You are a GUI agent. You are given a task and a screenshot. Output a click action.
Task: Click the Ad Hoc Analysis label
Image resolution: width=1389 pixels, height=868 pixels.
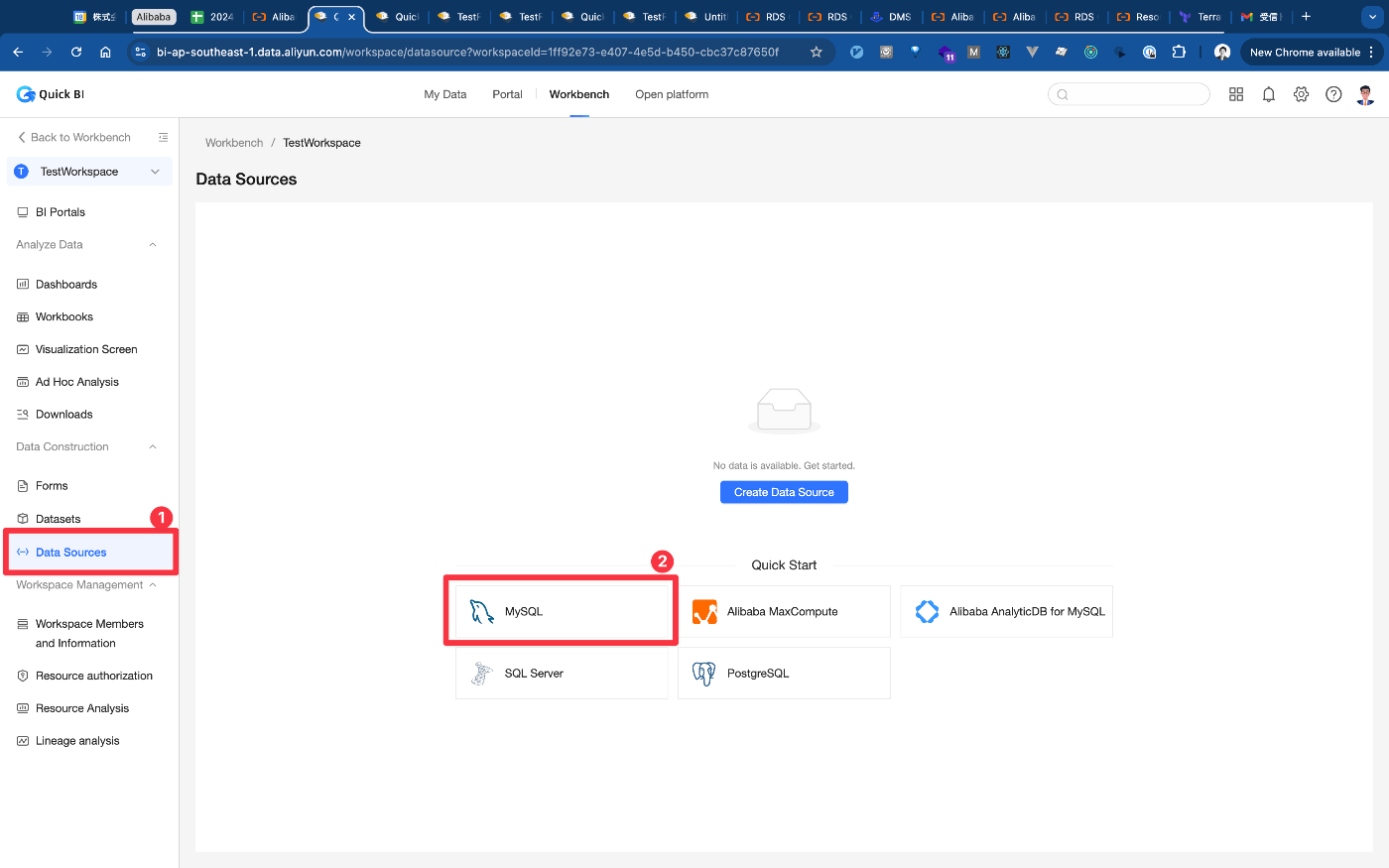(x=77, y=382)
